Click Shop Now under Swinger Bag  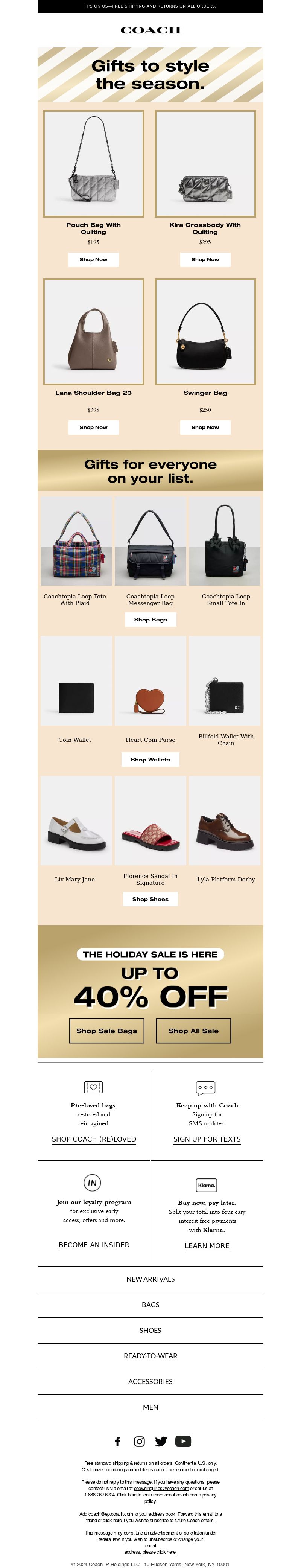coord(205,427)
